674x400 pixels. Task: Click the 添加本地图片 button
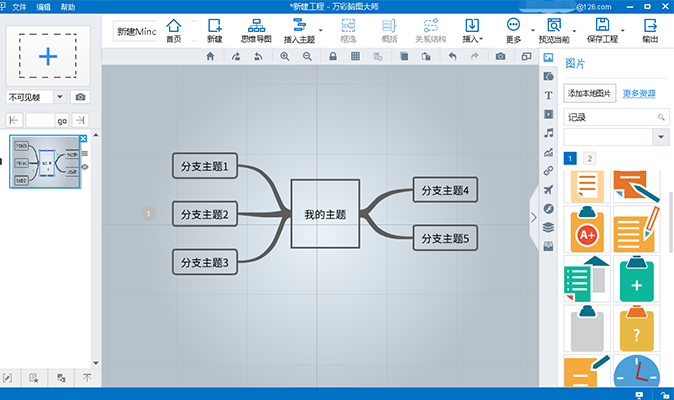589,93
